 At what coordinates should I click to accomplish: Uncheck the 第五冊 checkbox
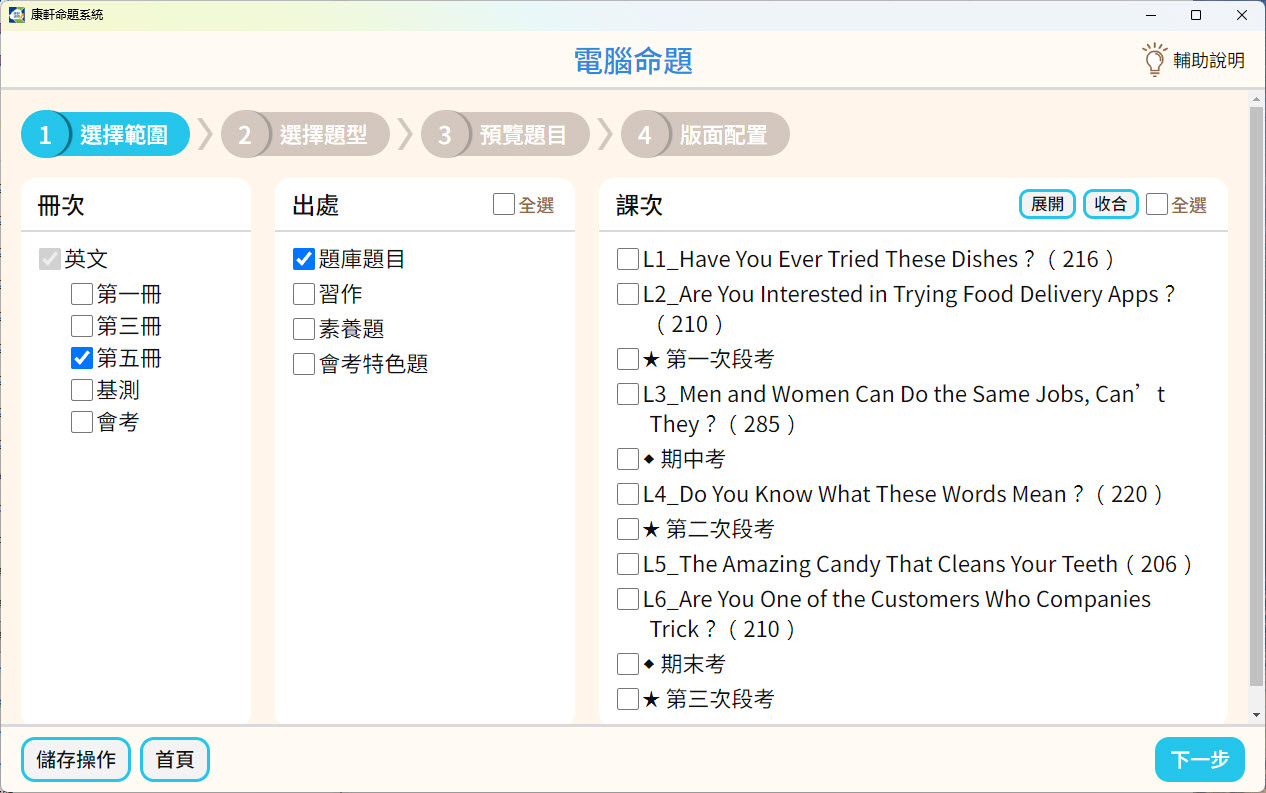pyautogui.click(x=82, y=358)
